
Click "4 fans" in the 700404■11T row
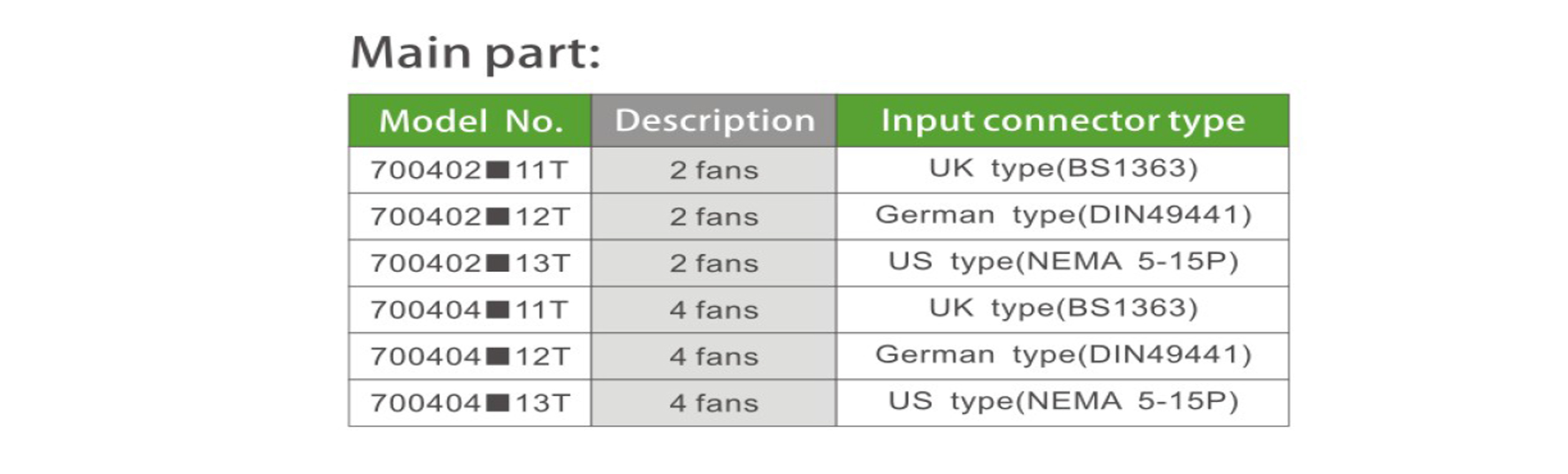point(714,310)
